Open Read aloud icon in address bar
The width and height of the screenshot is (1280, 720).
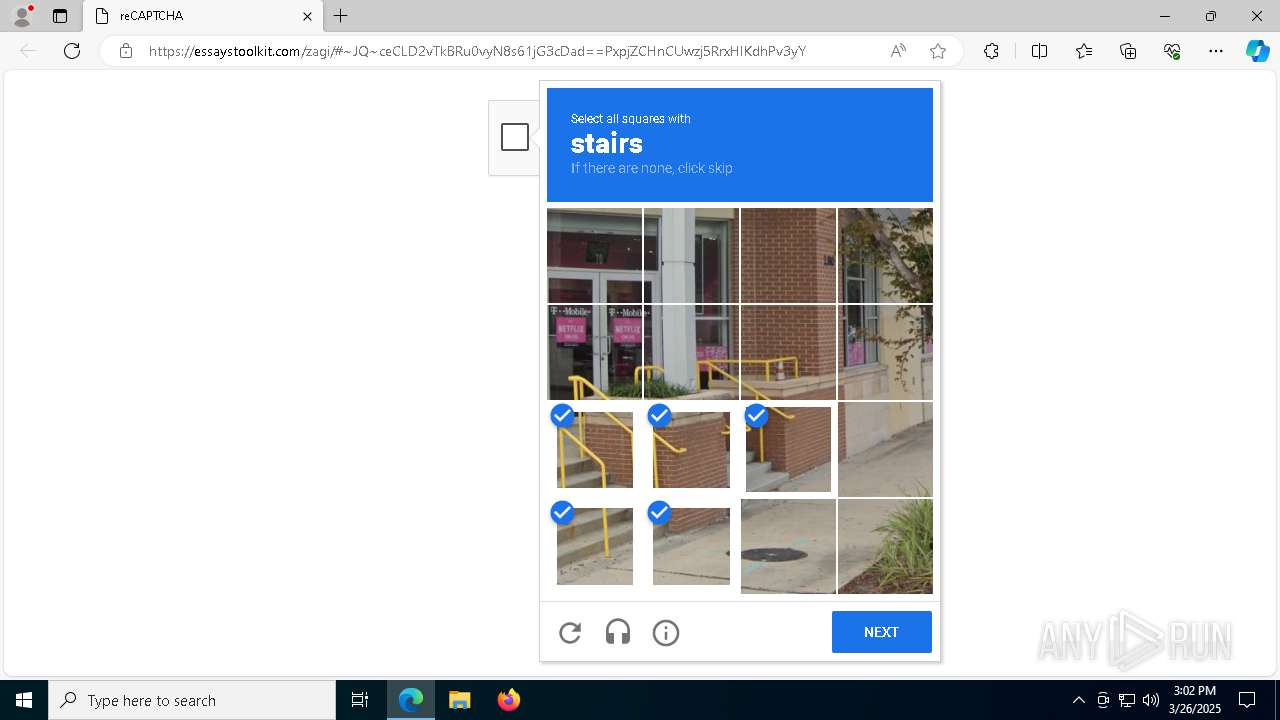pos(898,51)
